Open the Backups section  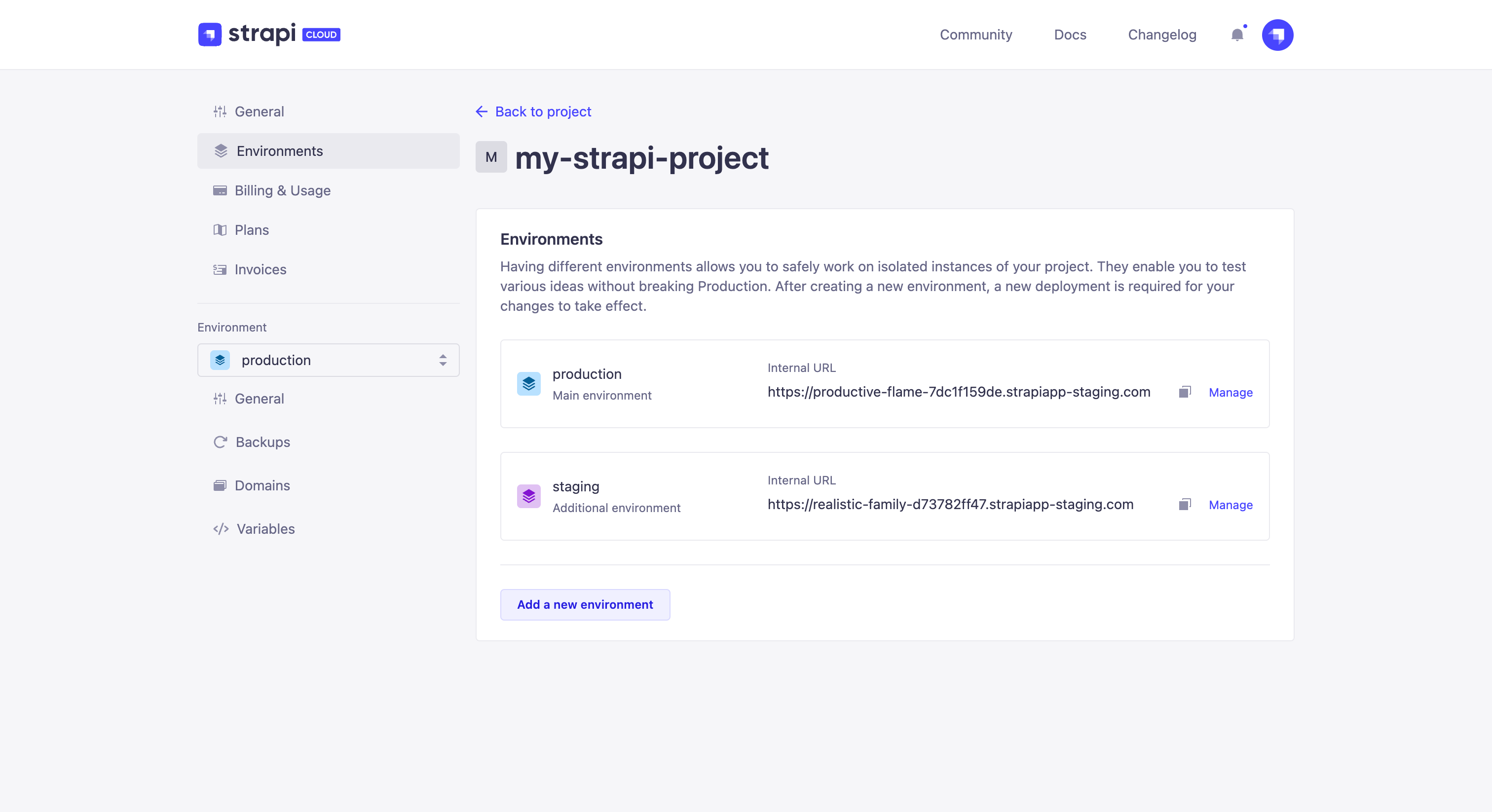coord(262,442)
